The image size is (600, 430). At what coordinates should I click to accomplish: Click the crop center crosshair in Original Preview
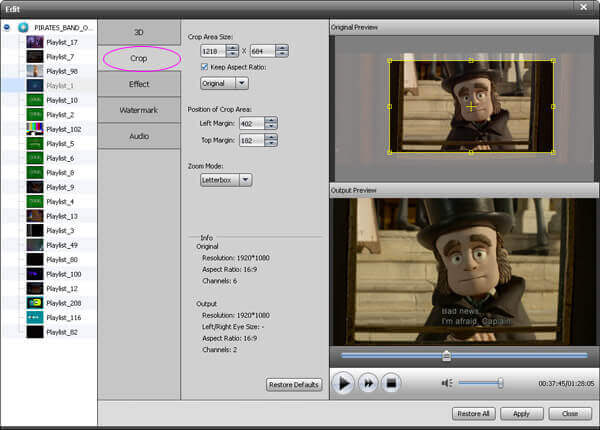click(x=471, y=106)
